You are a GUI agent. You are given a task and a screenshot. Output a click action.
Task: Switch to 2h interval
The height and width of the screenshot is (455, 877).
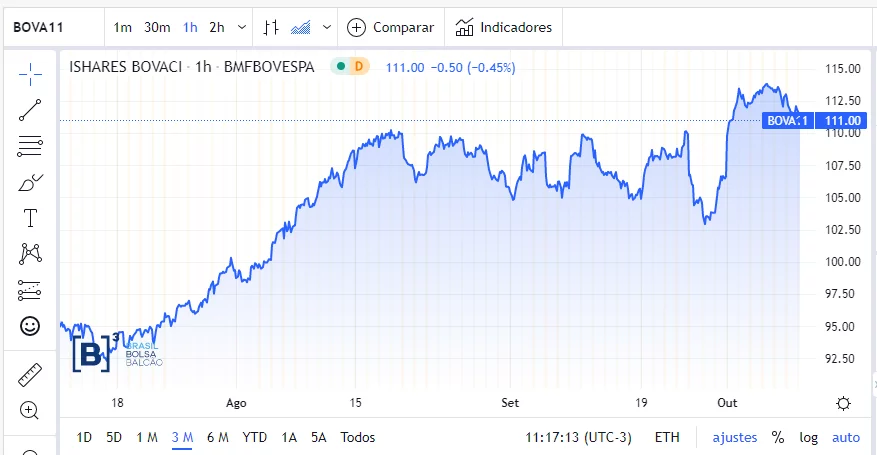(217, 27)
